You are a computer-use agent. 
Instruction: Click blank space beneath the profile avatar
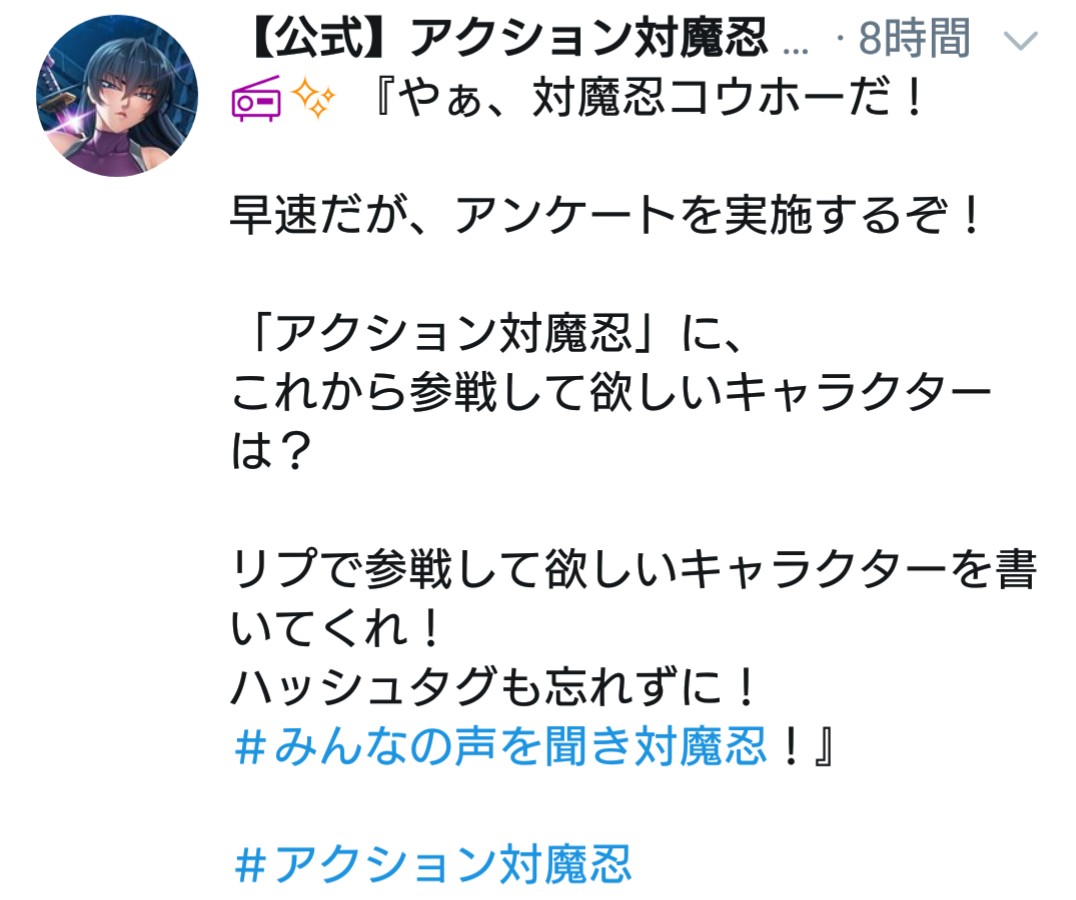click(x=117, y=480)
